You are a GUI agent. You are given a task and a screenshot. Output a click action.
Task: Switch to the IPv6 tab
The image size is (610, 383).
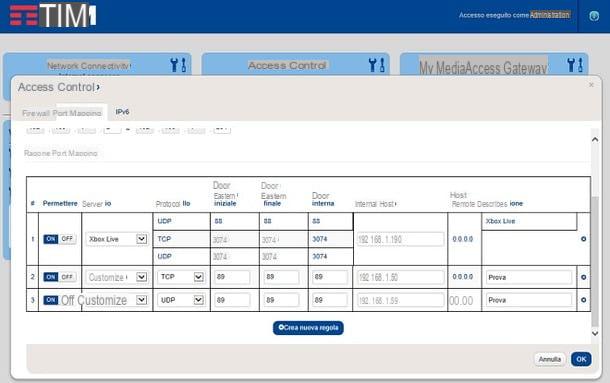coord(122,112)
